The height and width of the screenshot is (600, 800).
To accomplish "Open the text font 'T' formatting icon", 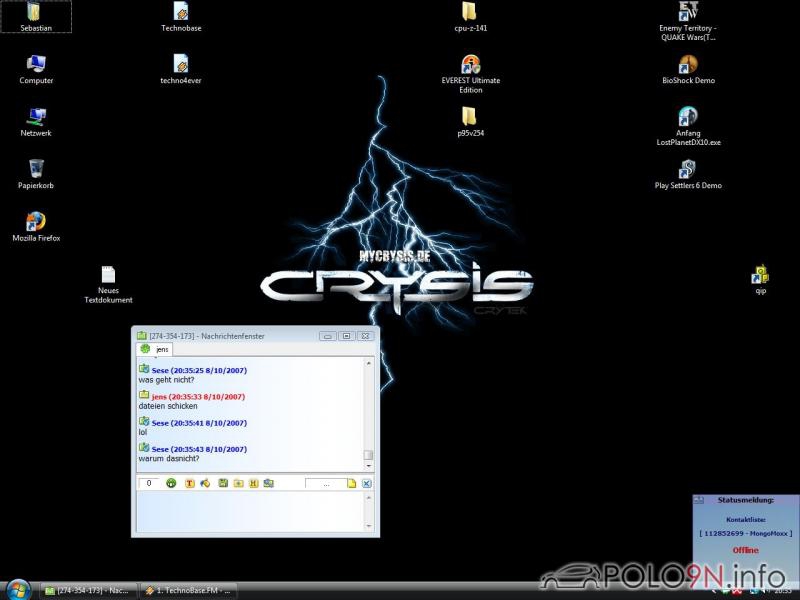I will tap(189, 483).
